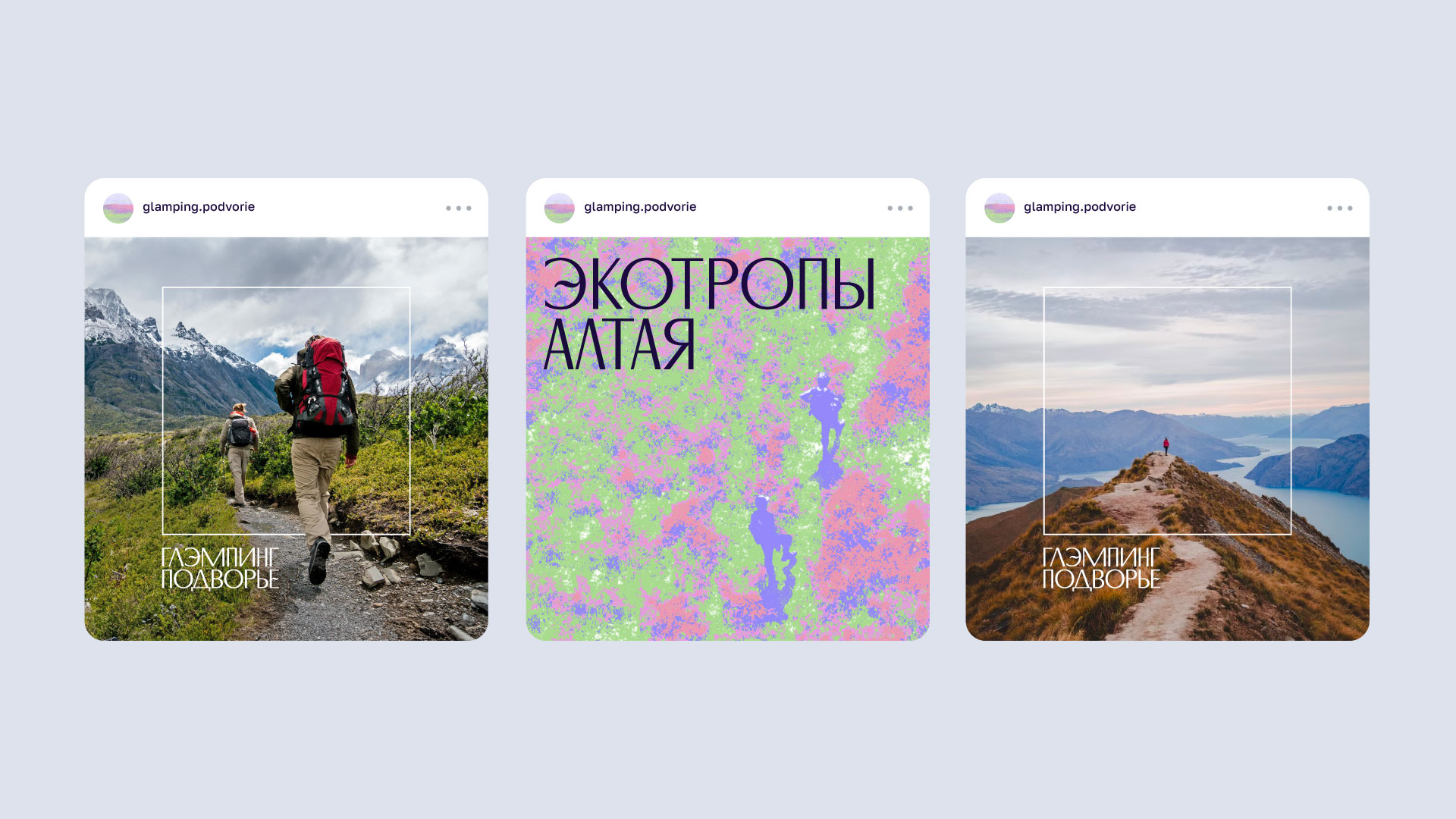The width and height of the screenshot is (1456, 819).
Task: Open the three-dot menu on the mountain ridge post
Action: click(1340, 208)
